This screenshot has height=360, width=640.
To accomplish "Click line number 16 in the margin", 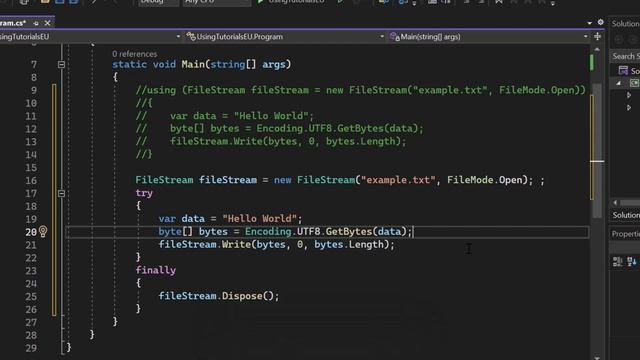I will click(x=31, y=180).
